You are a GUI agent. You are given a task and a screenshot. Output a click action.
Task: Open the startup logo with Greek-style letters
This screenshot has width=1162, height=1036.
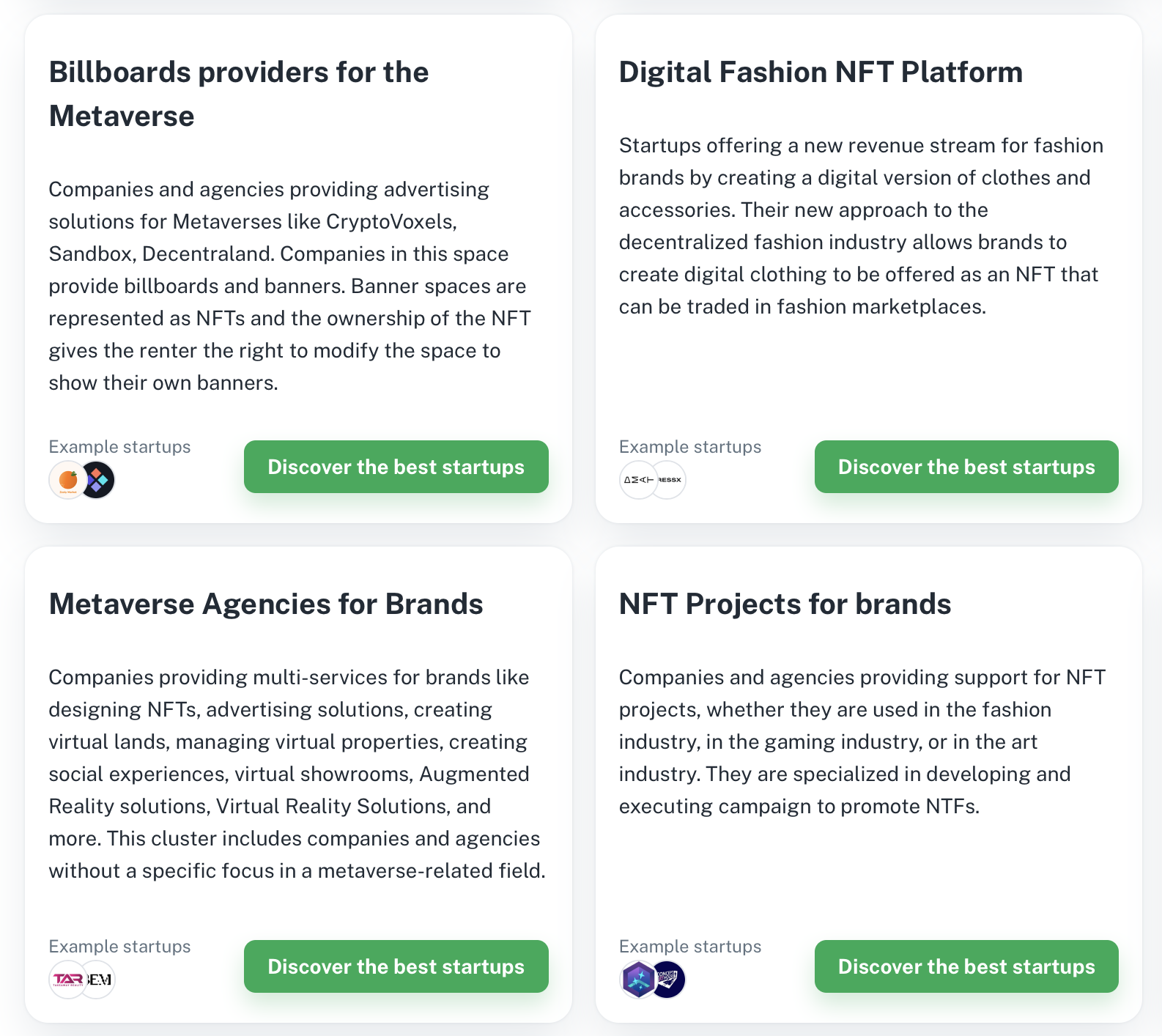click(x=637, y=481)
